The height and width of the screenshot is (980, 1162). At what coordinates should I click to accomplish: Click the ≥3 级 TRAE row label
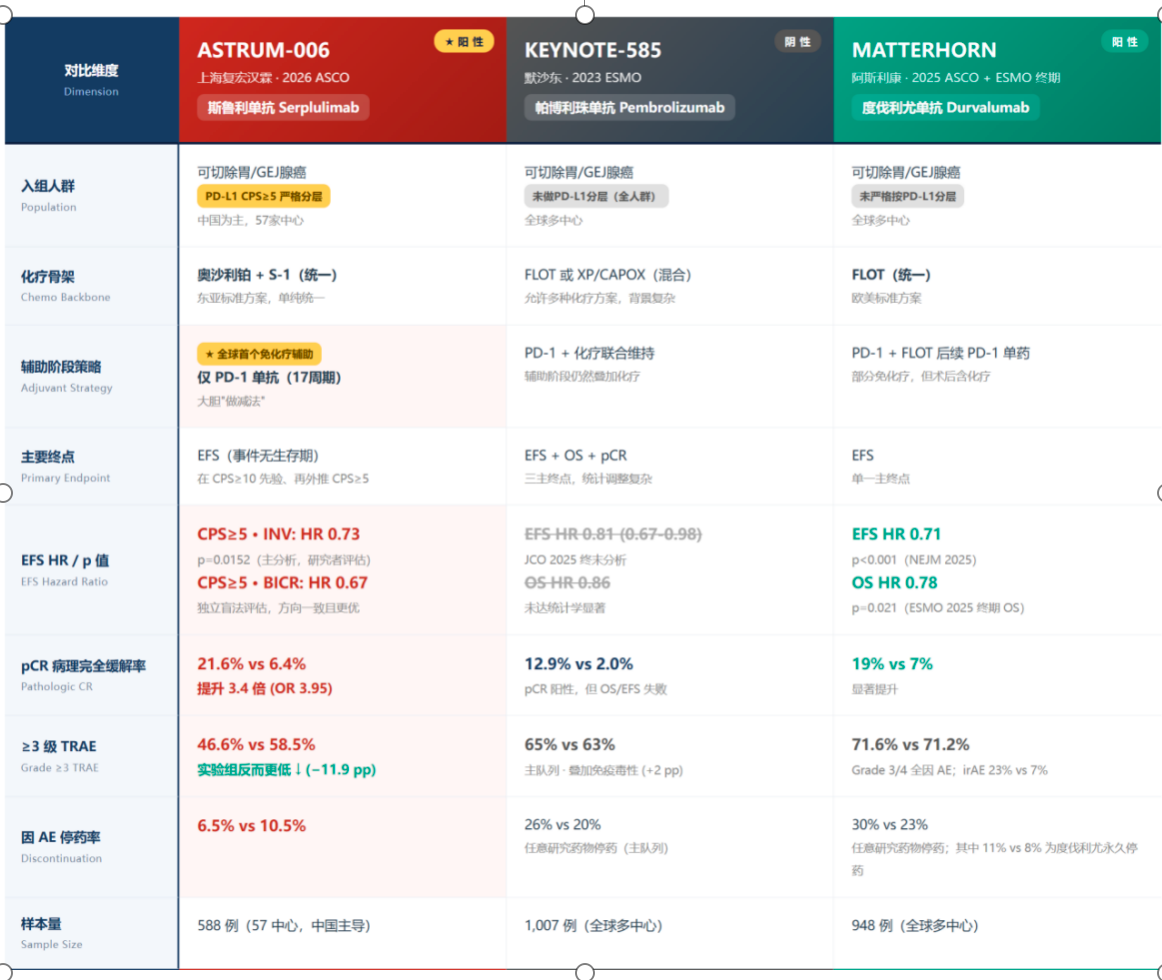[x=59, y=755]
